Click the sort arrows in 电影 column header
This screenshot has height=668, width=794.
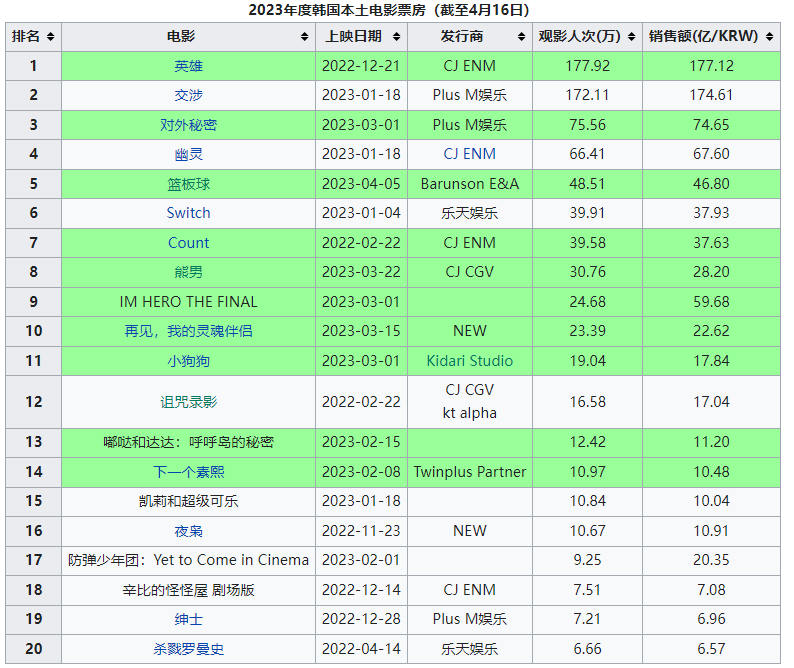pos(305,37)
